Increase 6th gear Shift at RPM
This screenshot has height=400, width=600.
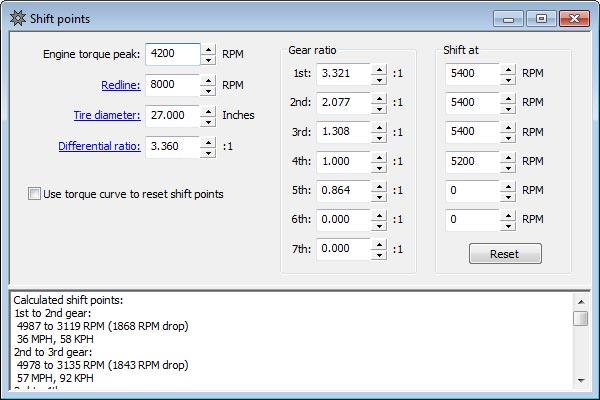pyautogui.click(x=508, y=216)
